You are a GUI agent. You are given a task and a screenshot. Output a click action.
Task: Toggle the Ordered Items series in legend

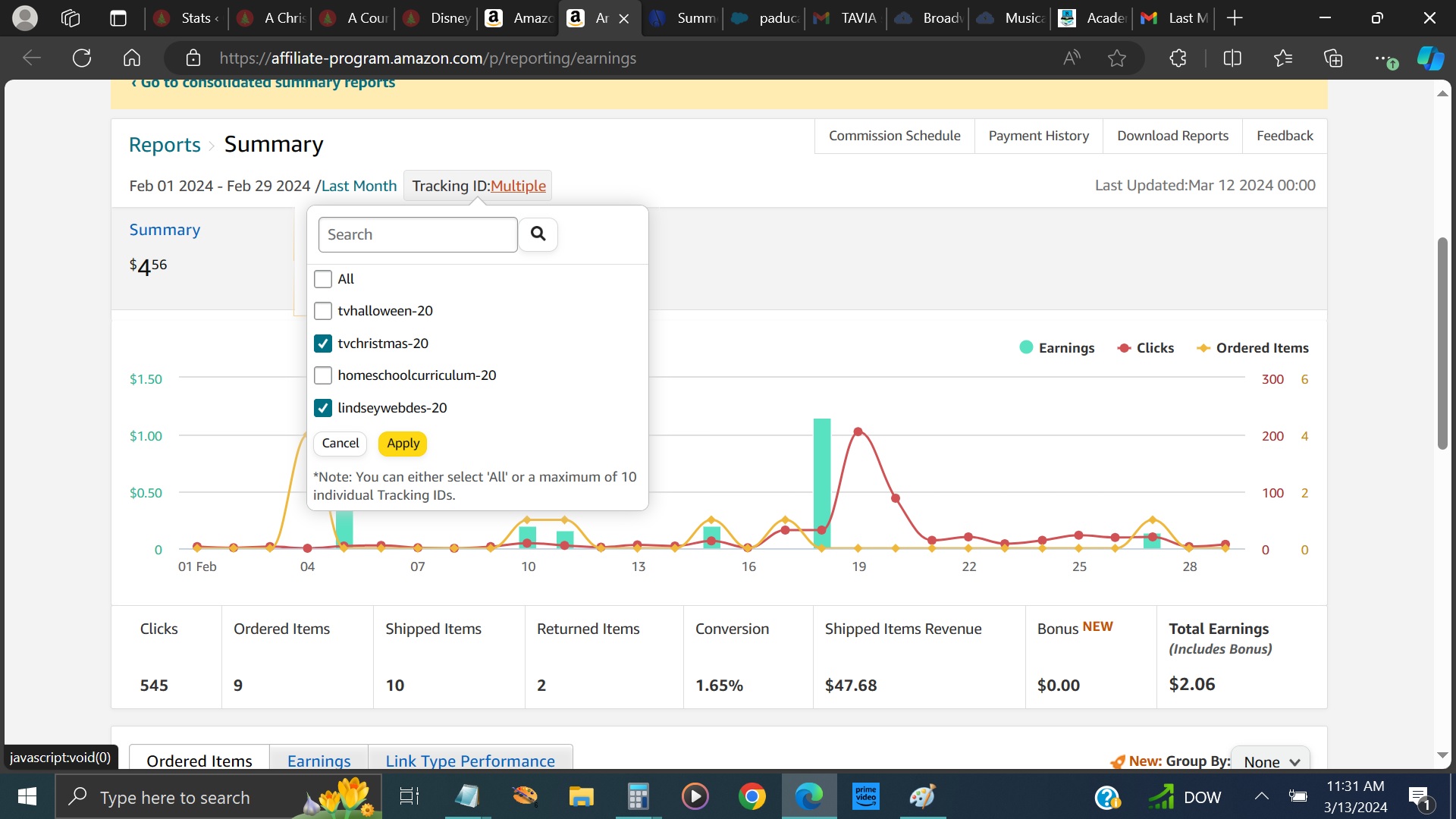(x=1253, y=347)
